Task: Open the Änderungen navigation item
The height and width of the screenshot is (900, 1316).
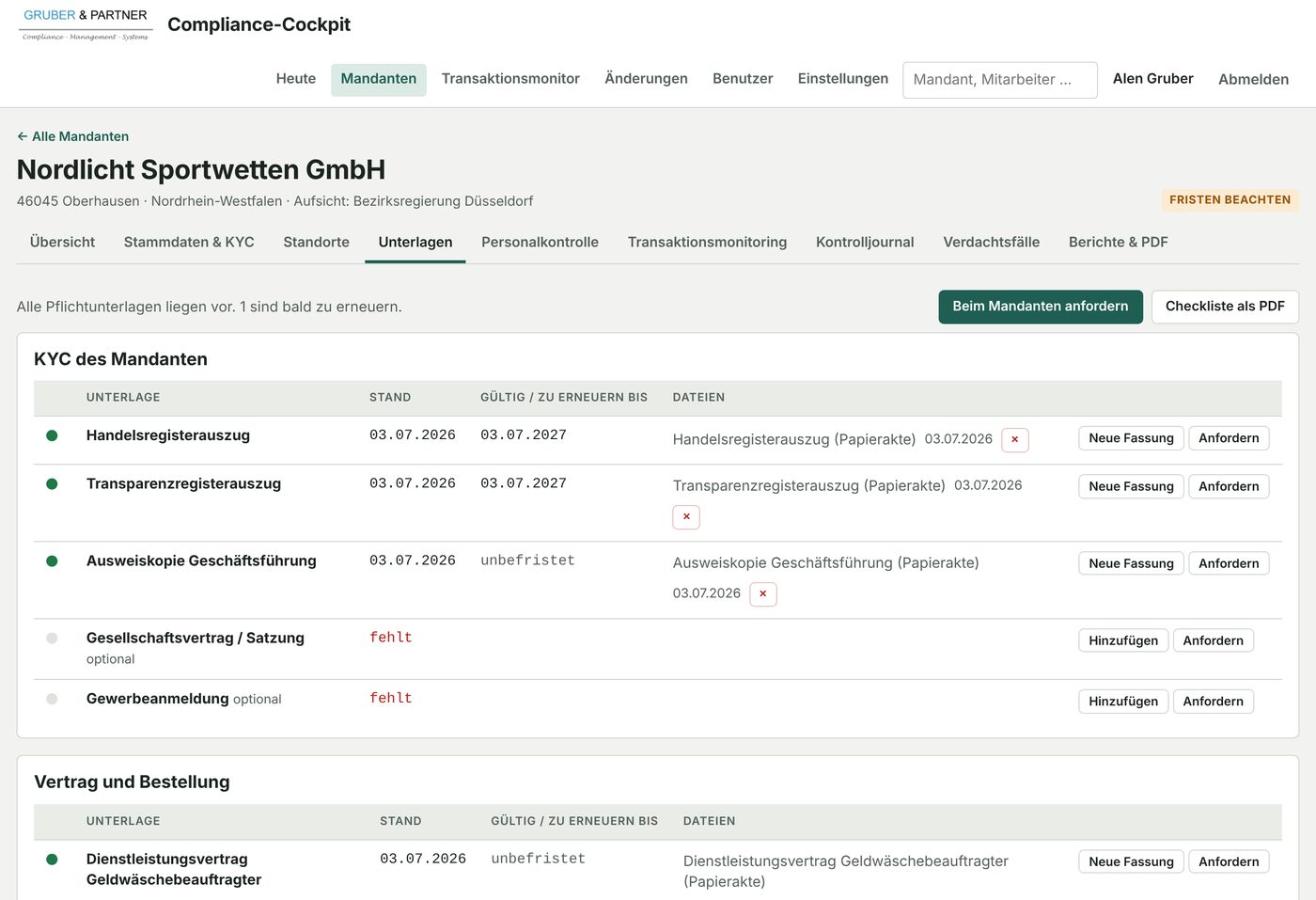Action: (x=646, y=79)
